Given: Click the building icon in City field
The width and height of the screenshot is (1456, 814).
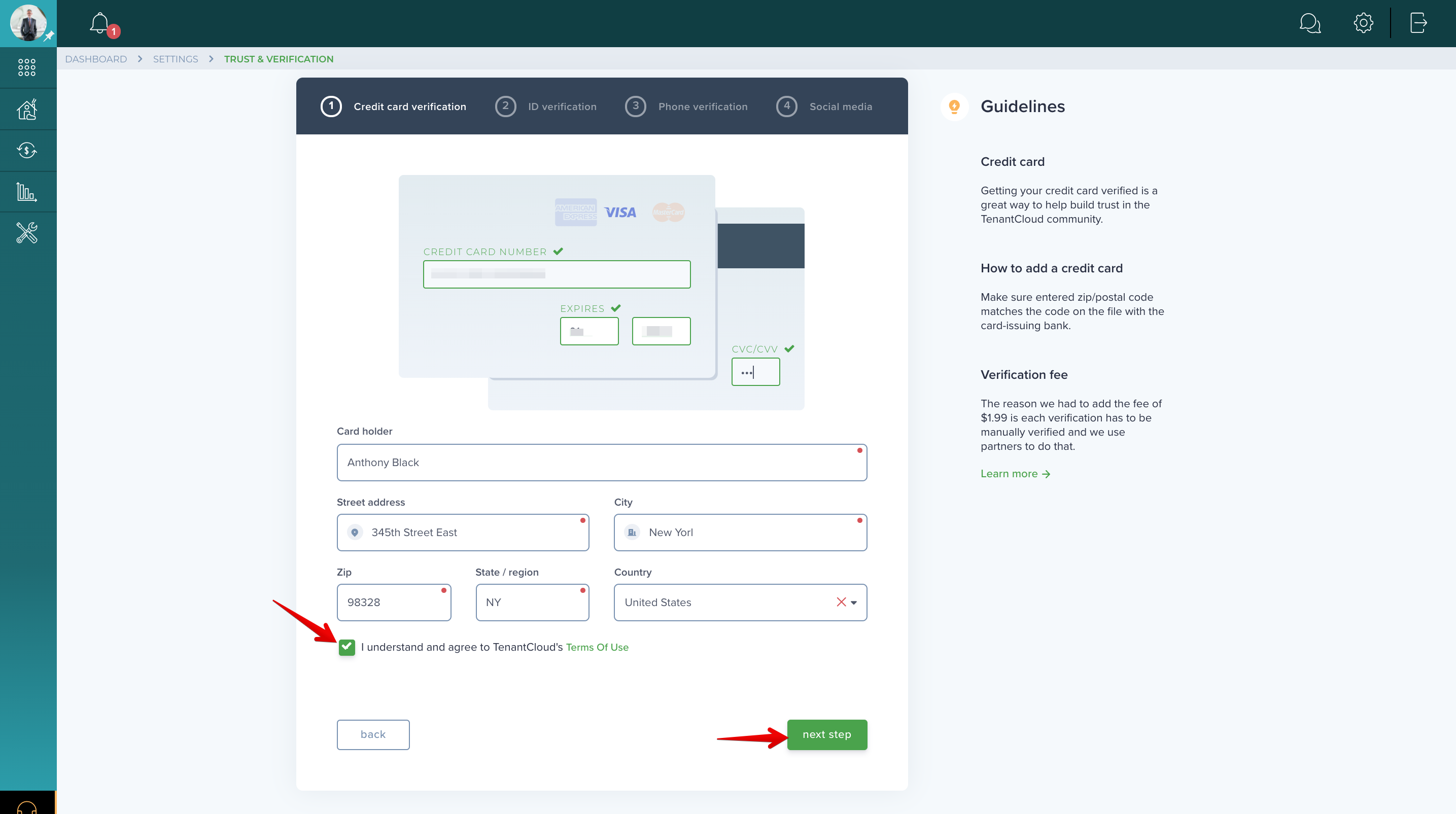Looking at the screenshot, I should [x=632, y=532].
